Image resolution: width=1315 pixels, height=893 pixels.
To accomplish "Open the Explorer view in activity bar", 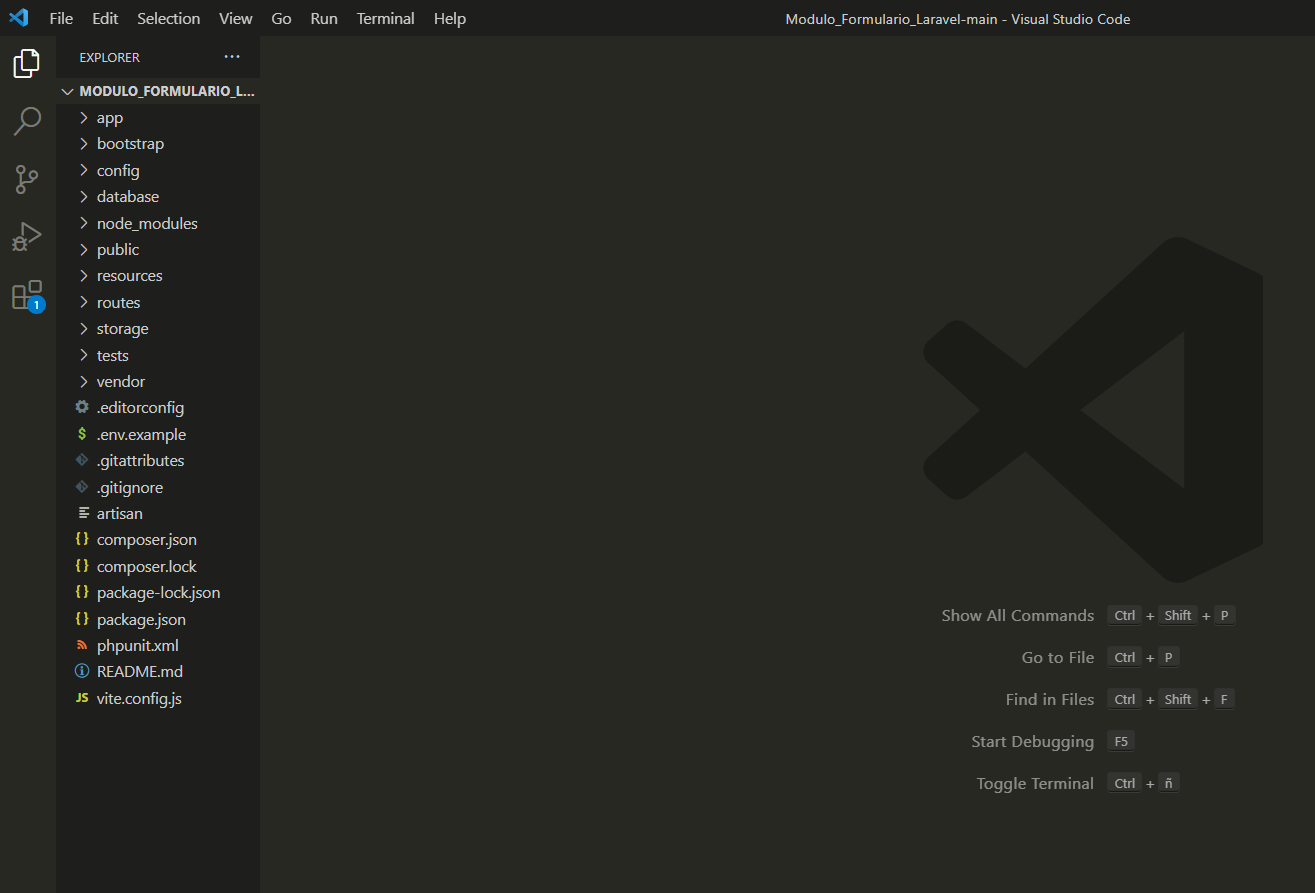I will (x=27, y=63).
